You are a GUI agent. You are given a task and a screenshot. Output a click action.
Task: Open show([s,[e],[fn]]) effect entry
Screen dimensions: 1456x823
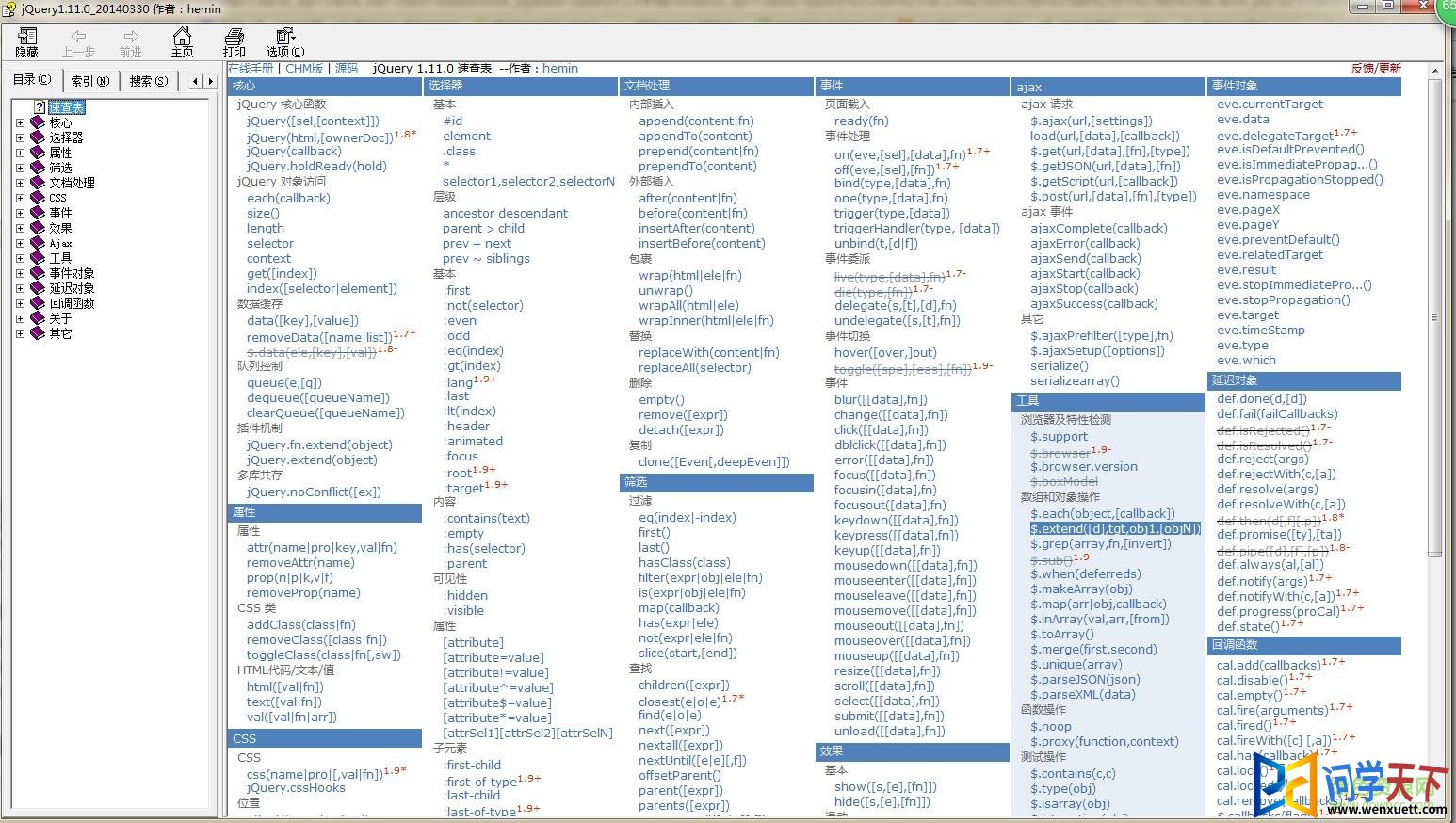click(x=885, y=786)
